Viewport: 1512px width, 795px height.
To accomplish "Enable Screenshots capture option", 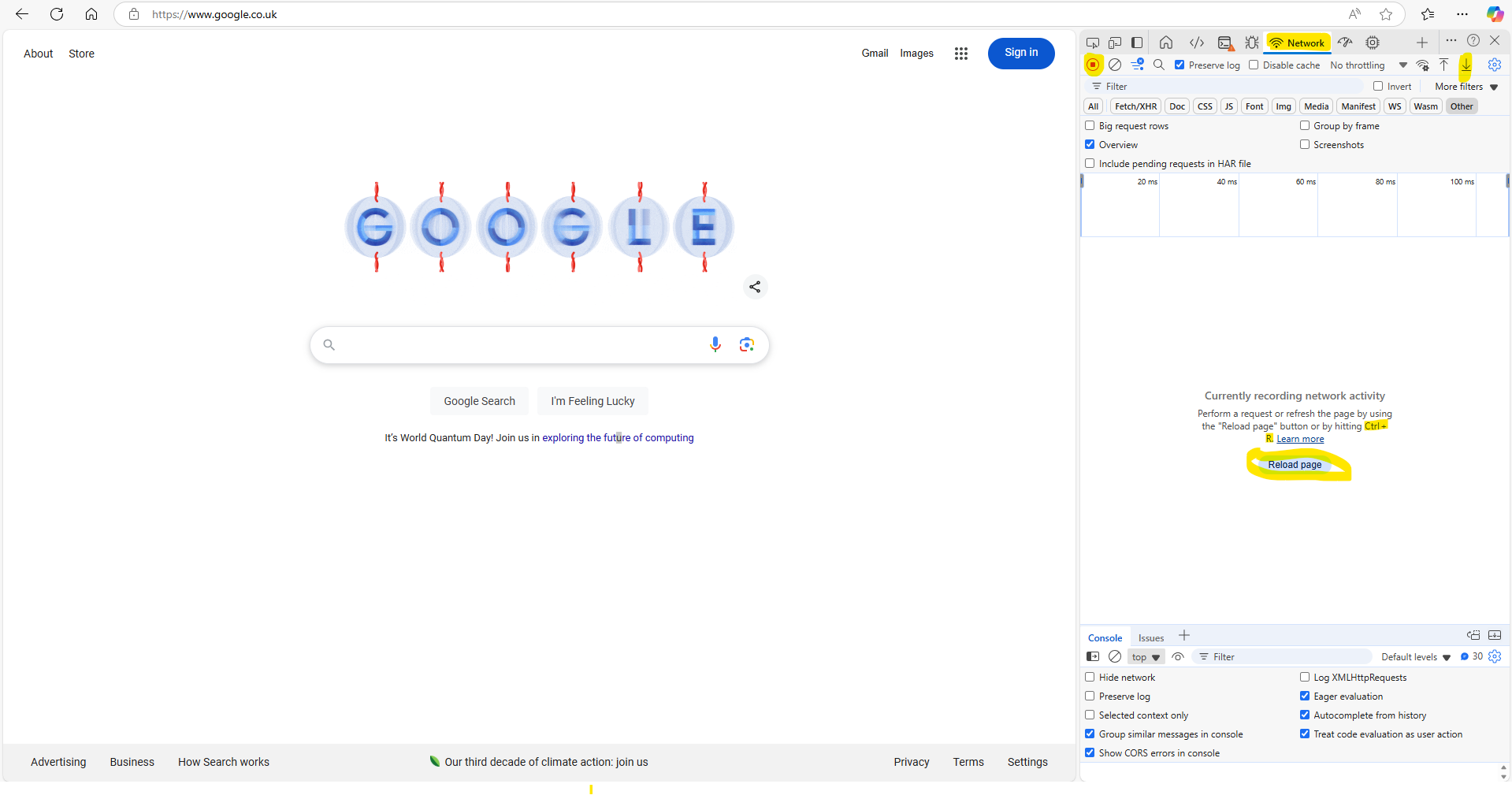I will (1305, 144).
